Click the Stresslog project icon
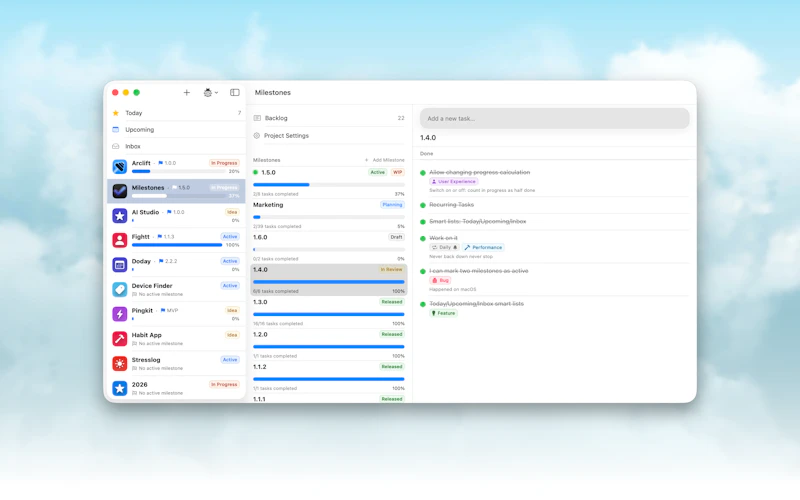The height and width of the screenshot is (500, 800). (120, 363)
